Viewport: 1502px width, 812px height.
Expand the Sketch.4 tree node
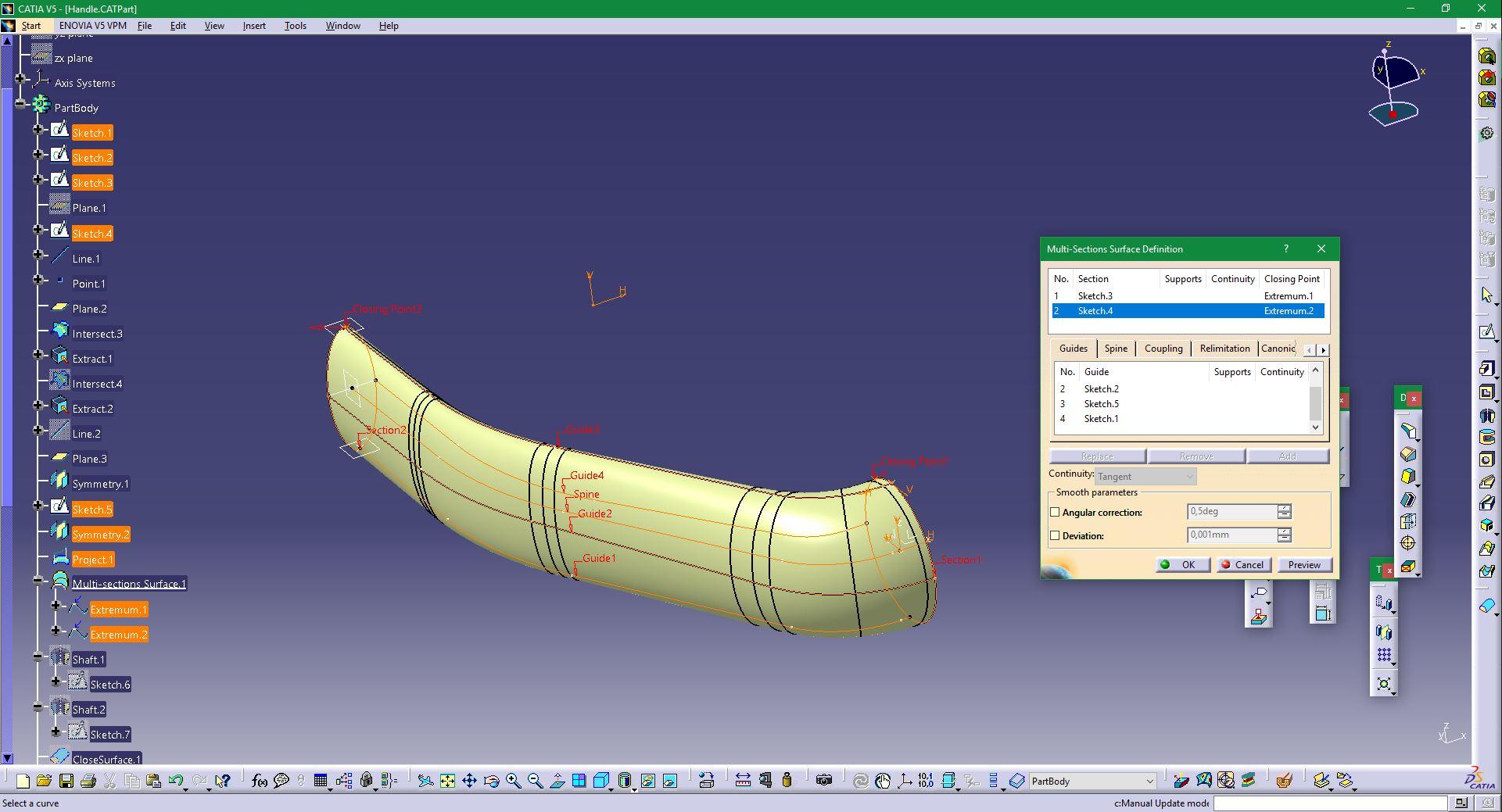click(38, 231)
